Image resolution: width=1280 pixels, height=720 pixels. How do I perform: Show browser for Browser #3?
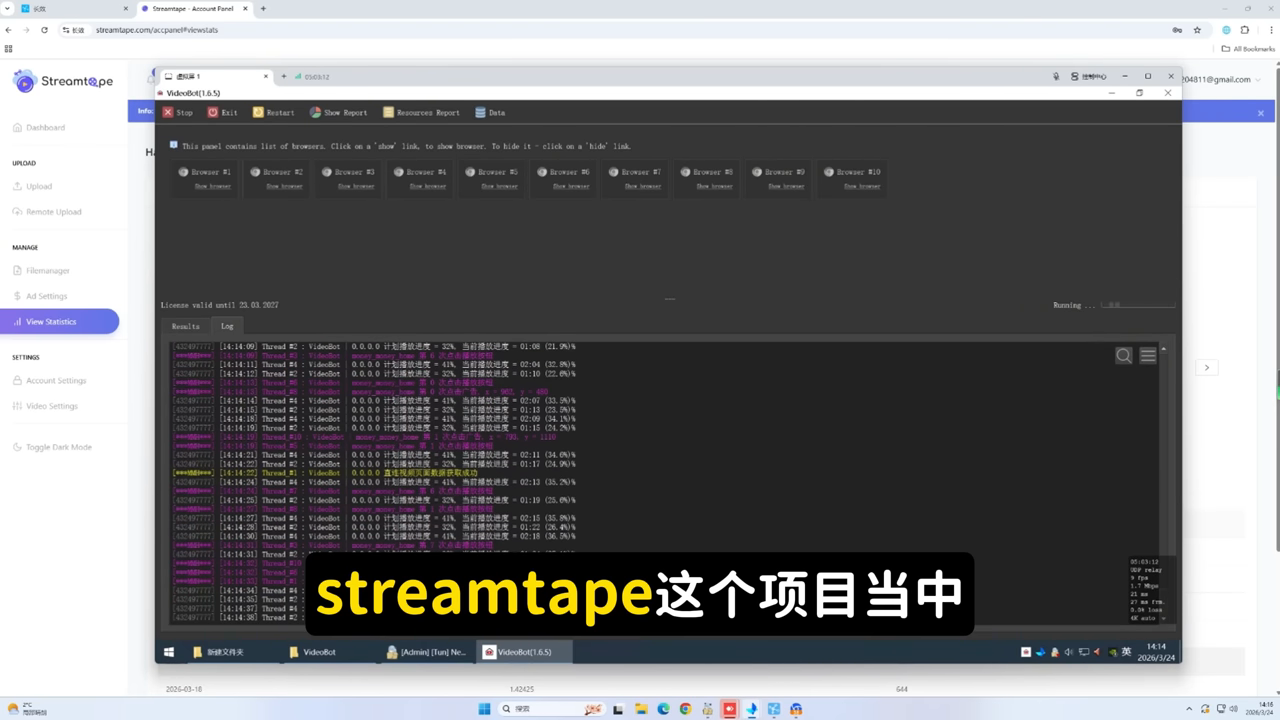click(x=356, y=186)
